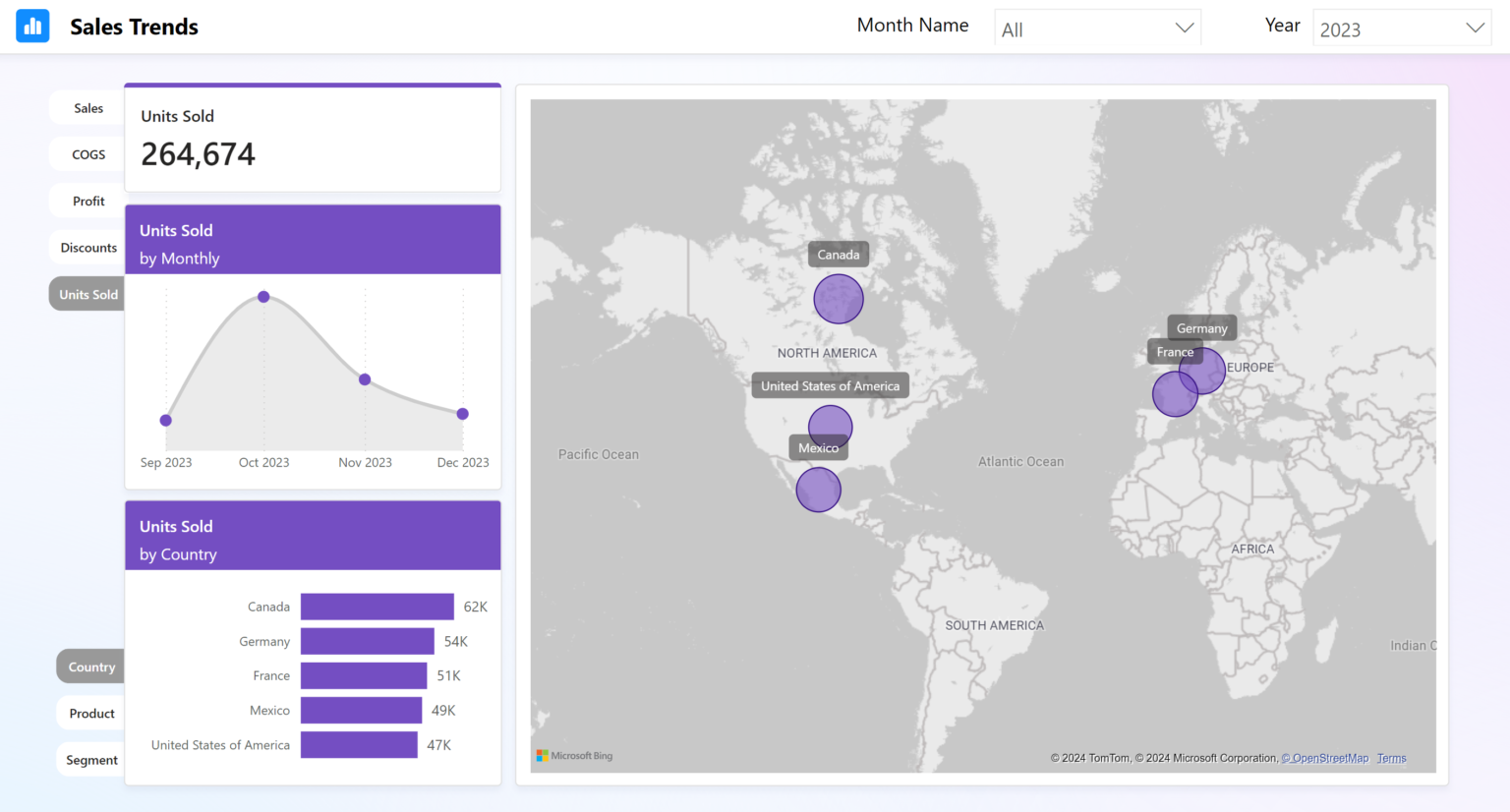
Task: Show Discounts data
Action: 87,247
